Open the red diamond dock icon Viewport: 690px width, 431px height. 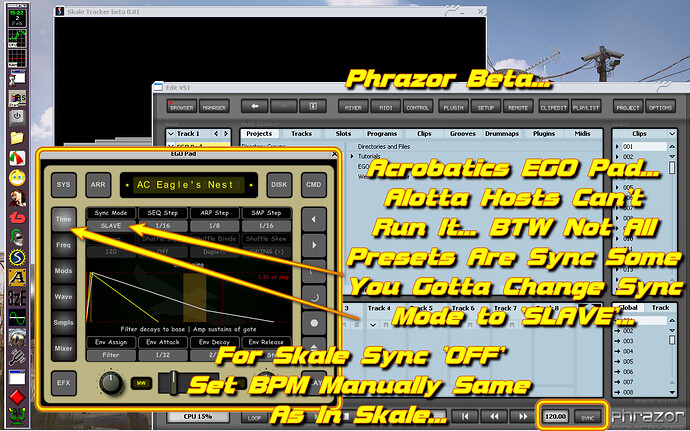(x=17, y=397)
